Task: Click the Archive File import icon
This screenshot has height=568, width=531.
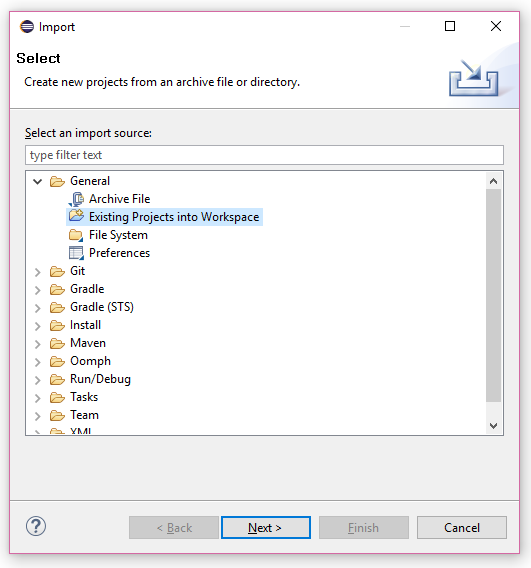Action: click(76, 199)
